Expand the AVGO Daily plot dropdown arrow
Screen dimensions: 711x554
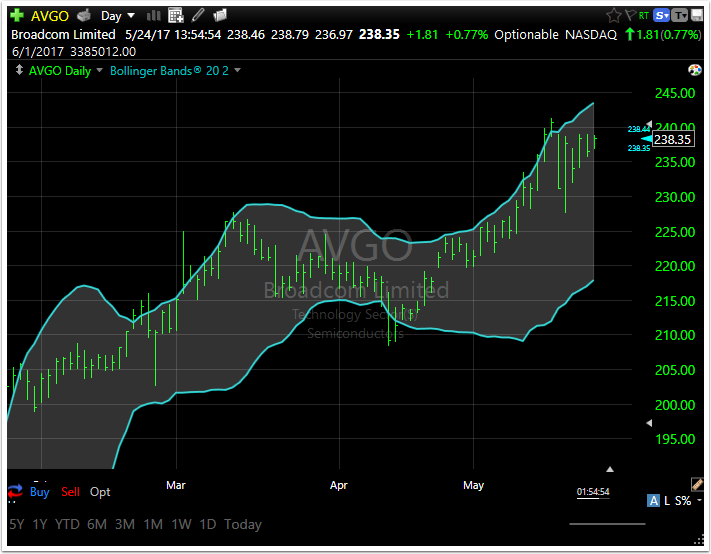coord(100,71)
